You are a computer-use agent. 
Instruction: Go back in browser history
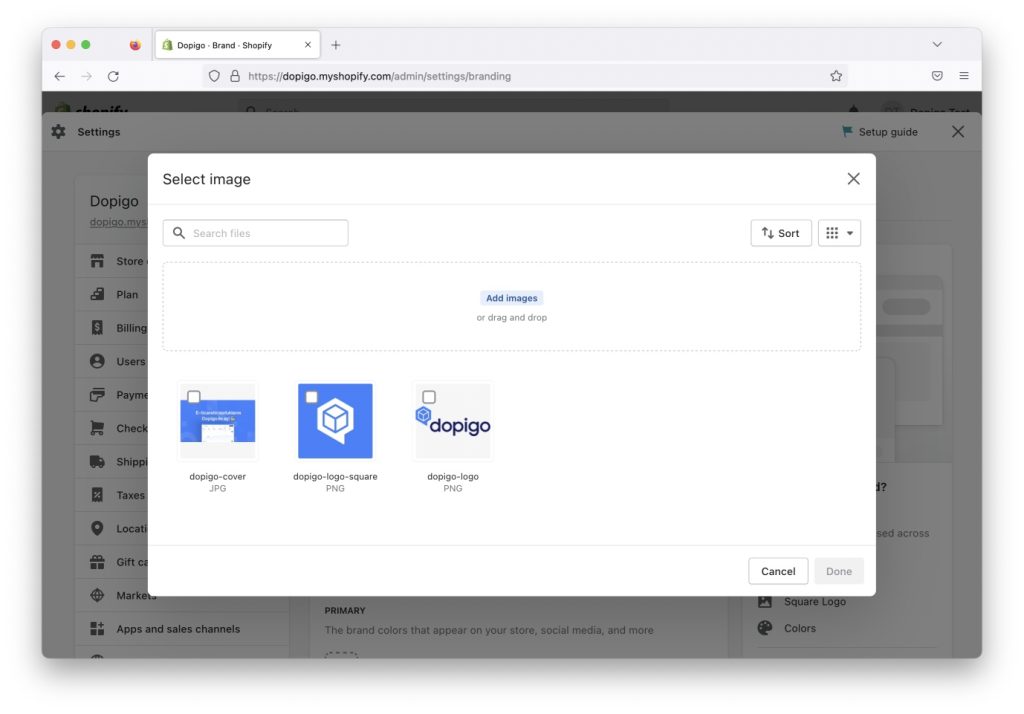[x=59, y=76]
